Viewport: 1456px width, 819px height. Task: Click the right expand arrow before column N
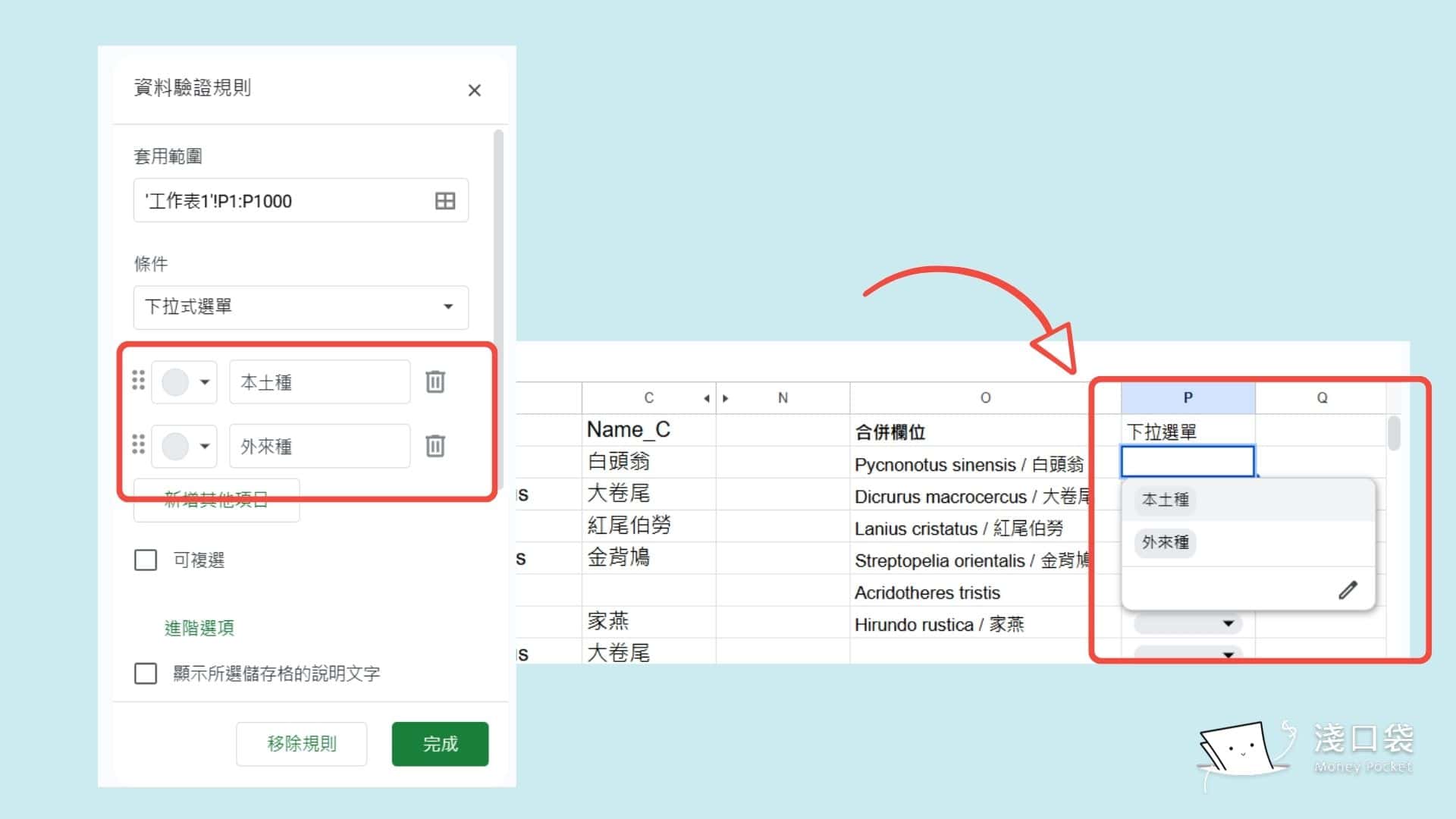coord(726,398)
